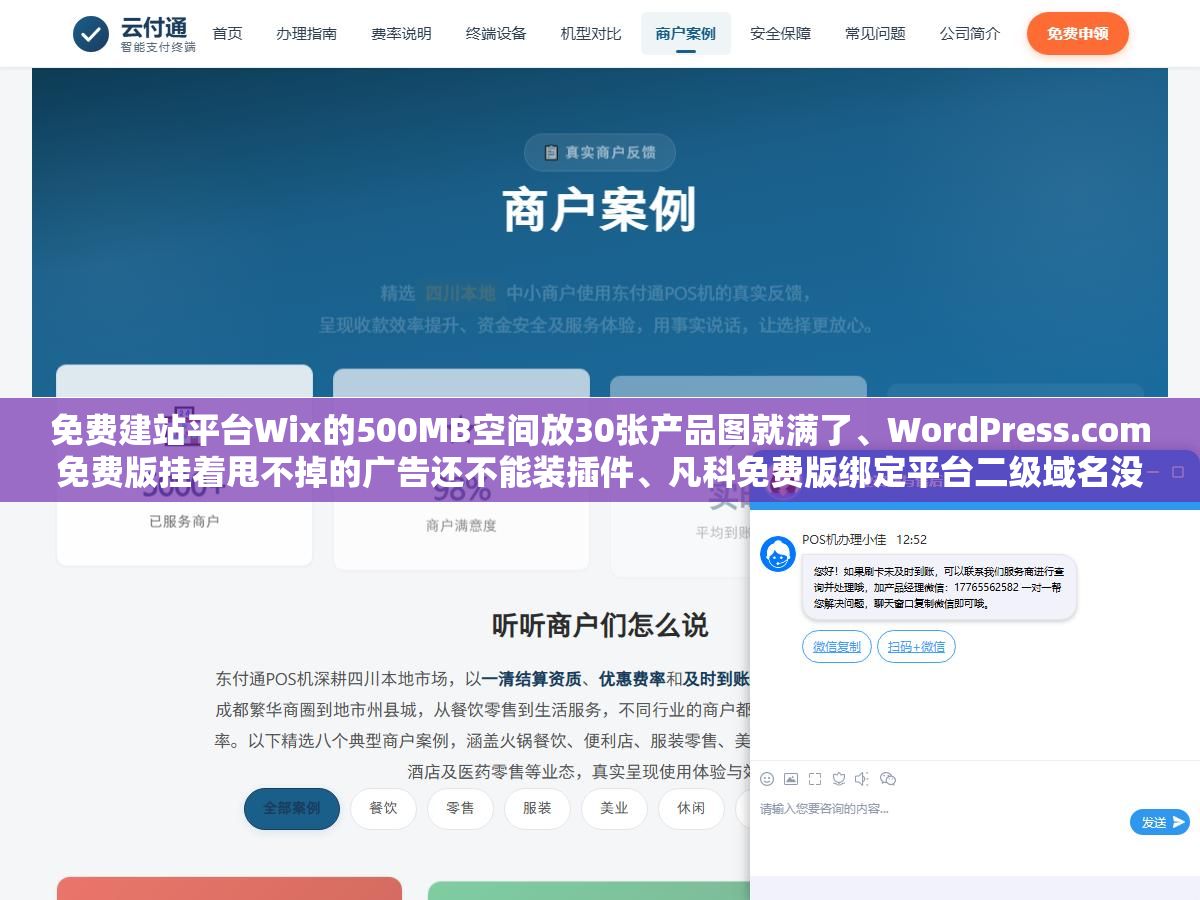Click the 已服务商户 stat label
The width and height of the screenshot is (1200, 900).
click(x=184, y=521)
